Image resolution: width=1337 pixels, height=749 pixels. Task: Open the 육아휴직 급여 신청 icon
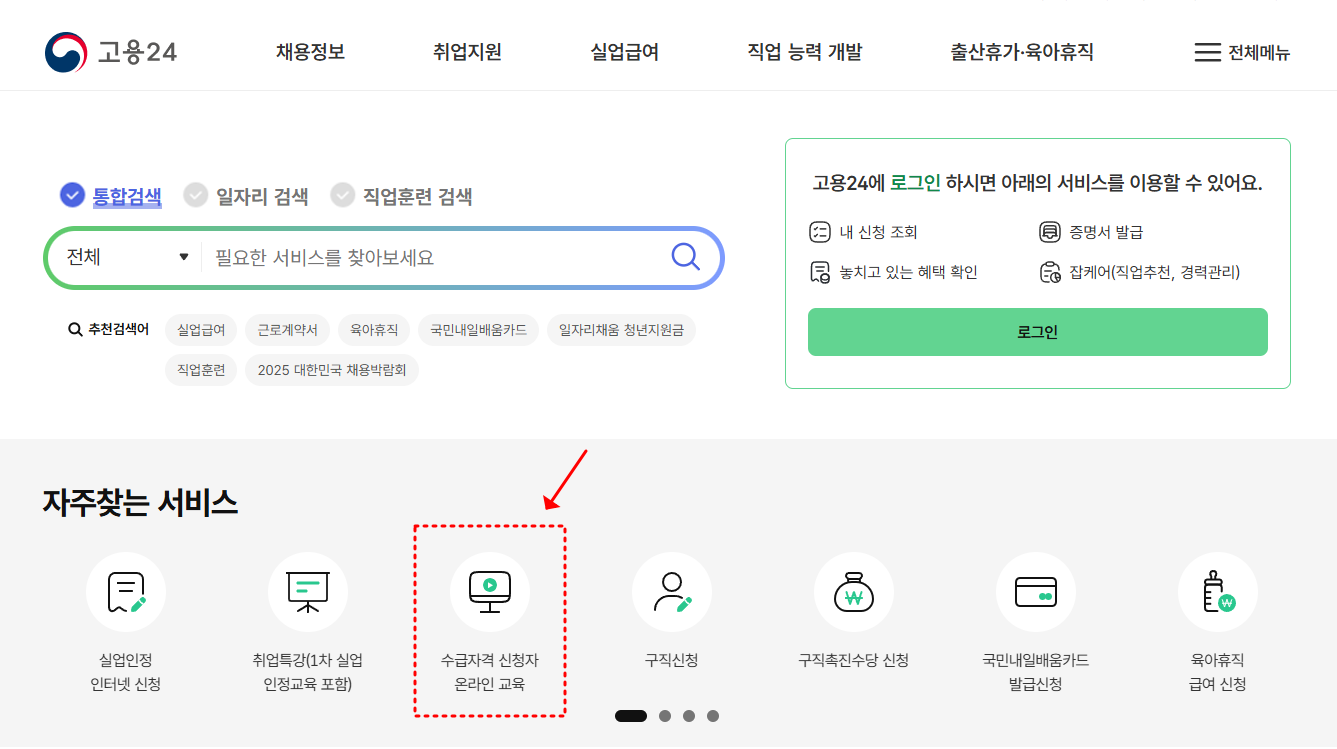coord(1217,591)
